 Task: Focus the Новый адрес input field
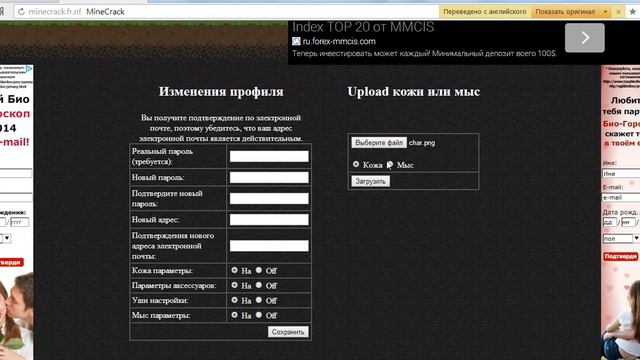269,220
